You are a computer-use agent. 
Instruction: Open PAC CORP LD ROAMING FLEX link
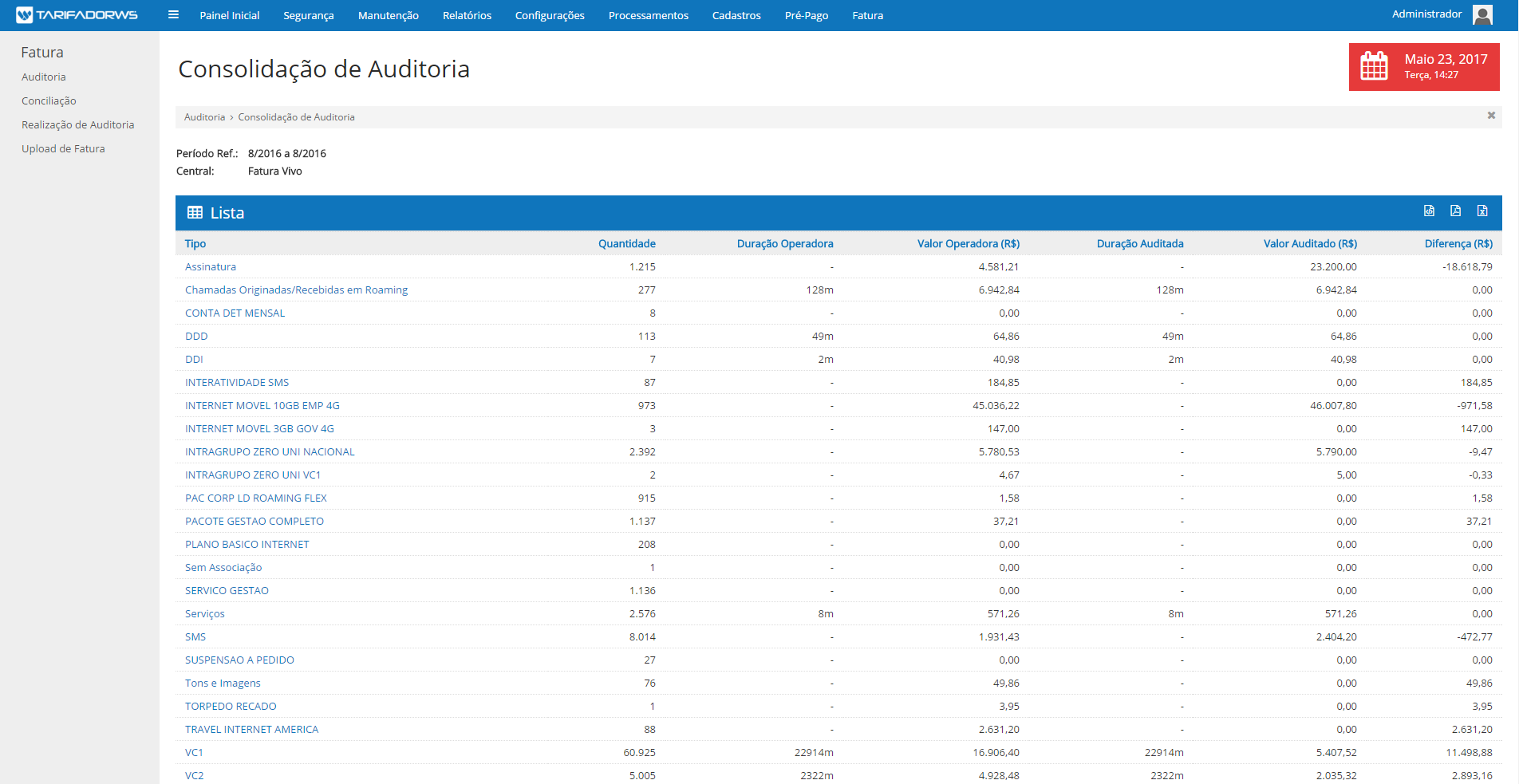point(256,498)
